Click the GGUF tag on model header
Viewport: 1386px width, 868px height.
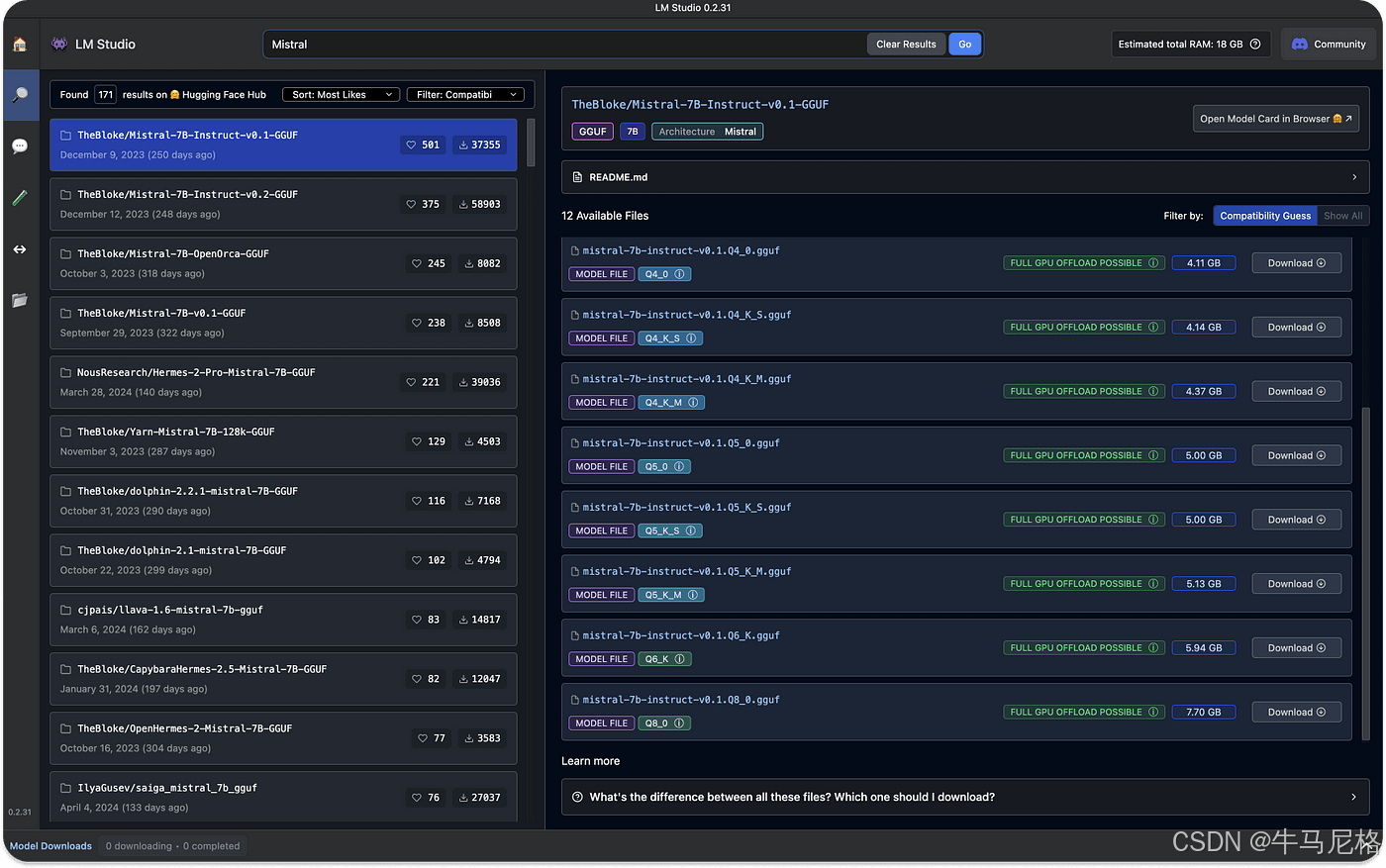point(592,132)
